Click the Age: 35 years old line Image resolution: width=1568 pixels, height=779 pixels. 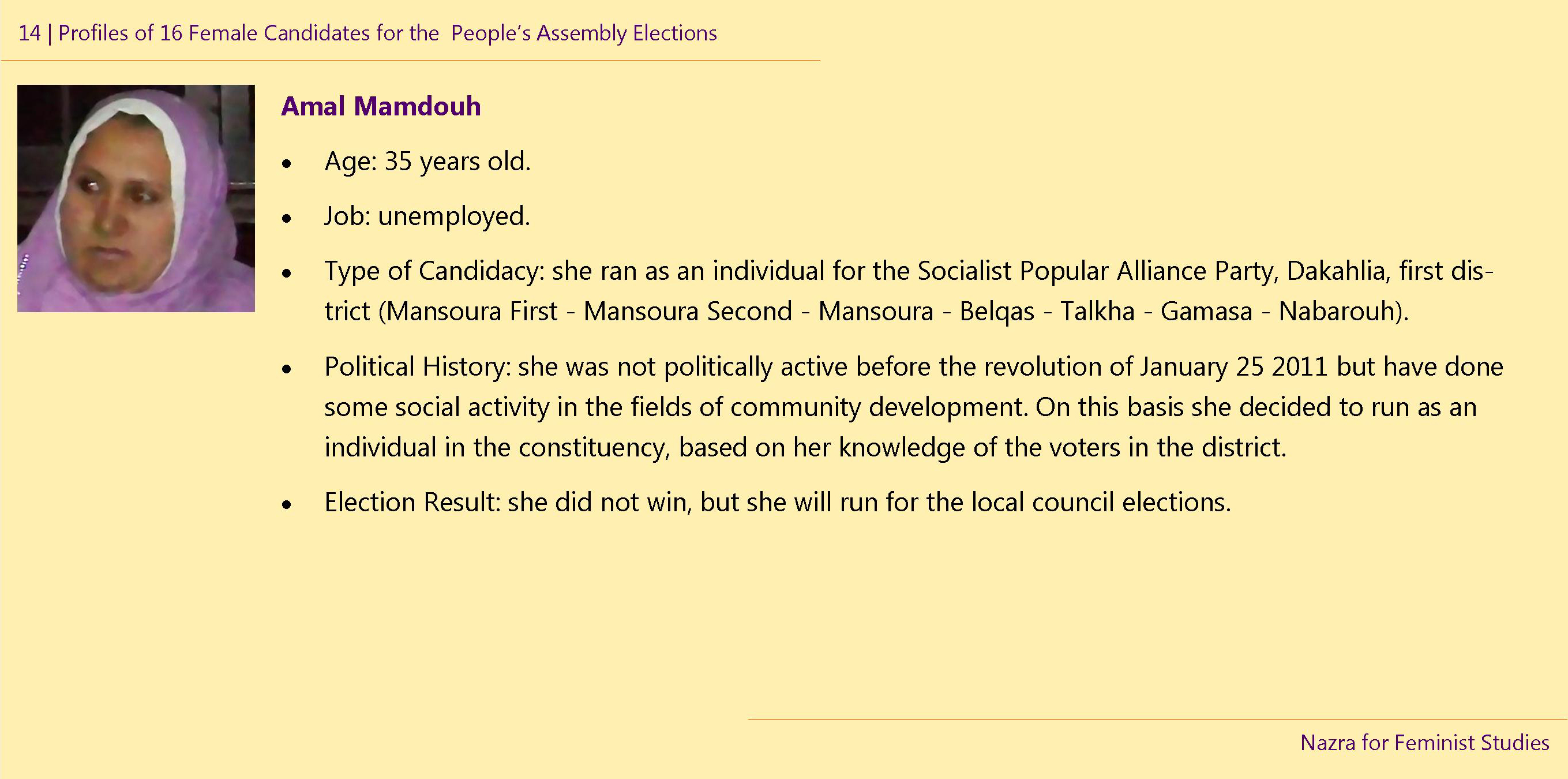click(427, 162)
